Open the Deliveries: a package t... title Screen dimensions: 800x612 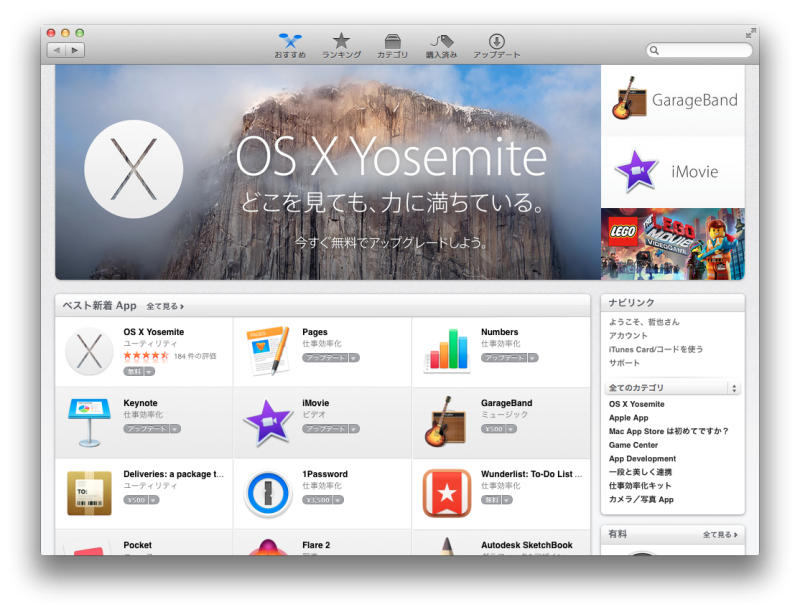[173, 474]
